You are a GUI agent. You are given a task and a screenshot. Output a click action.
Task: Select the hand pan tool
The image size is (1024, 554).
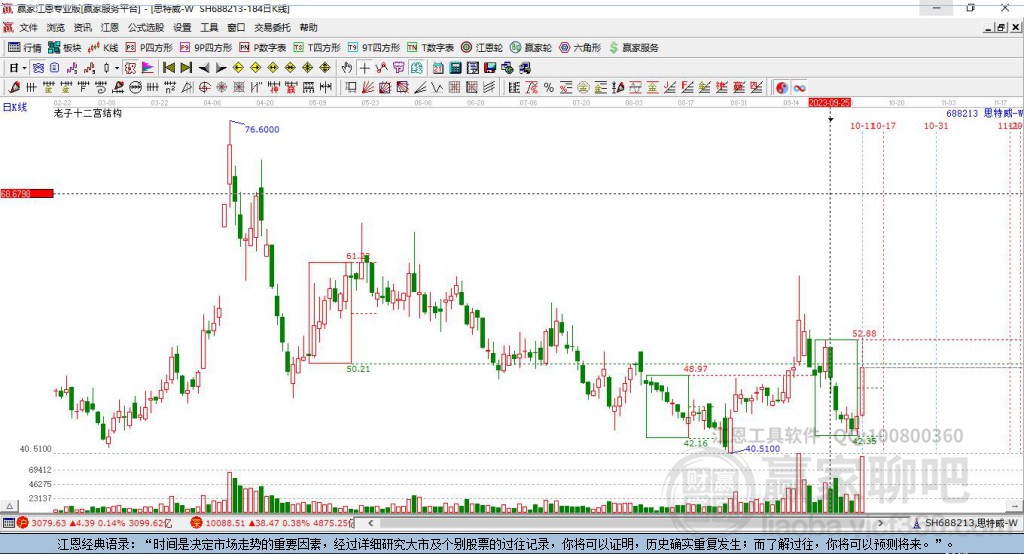[347, 67]
